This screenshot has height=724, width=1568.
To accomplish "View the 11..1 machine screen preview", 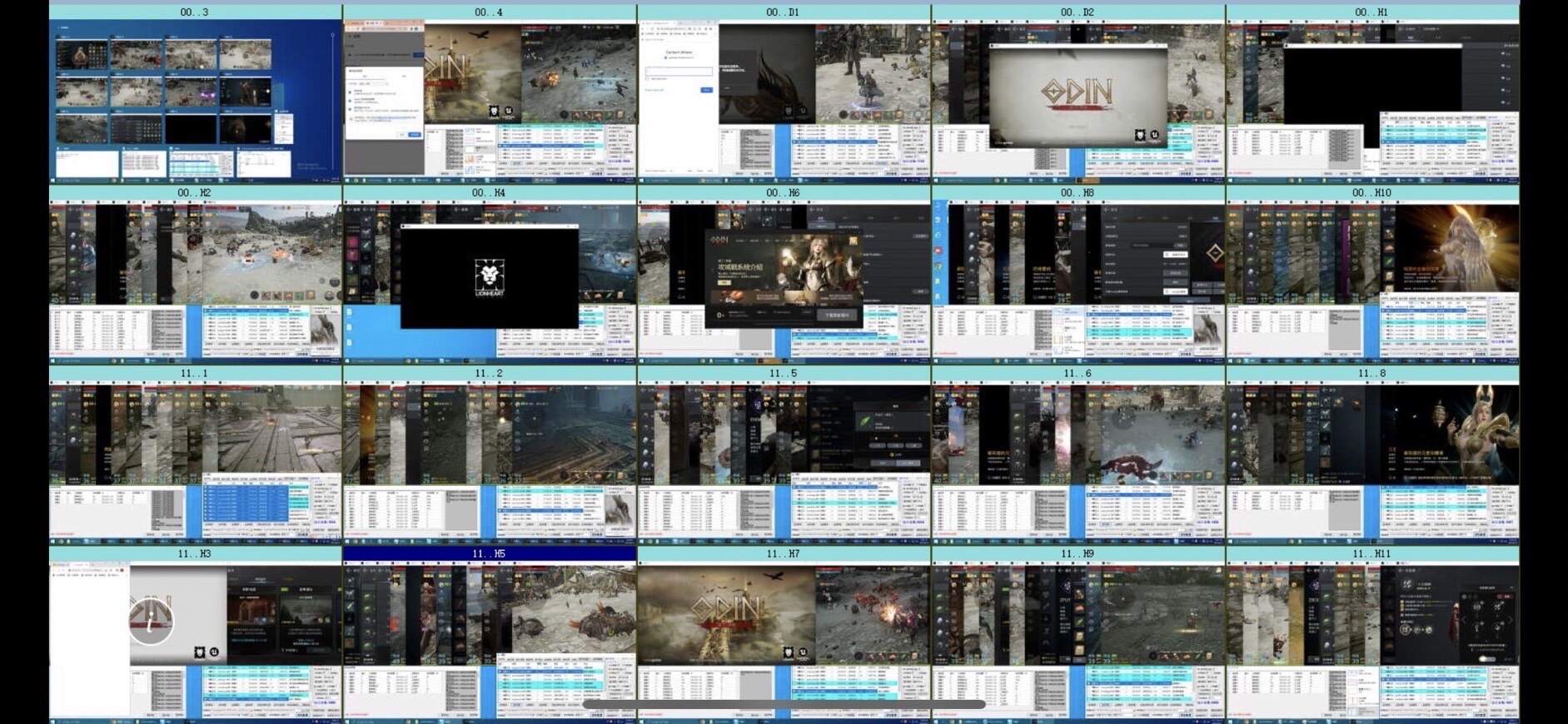I will point(195,463).
